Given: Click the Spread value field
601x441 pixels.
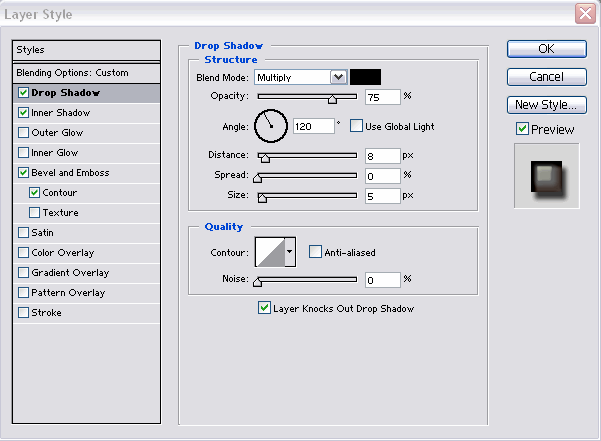Looking at the screenshot, I should (x=383, y=176).
